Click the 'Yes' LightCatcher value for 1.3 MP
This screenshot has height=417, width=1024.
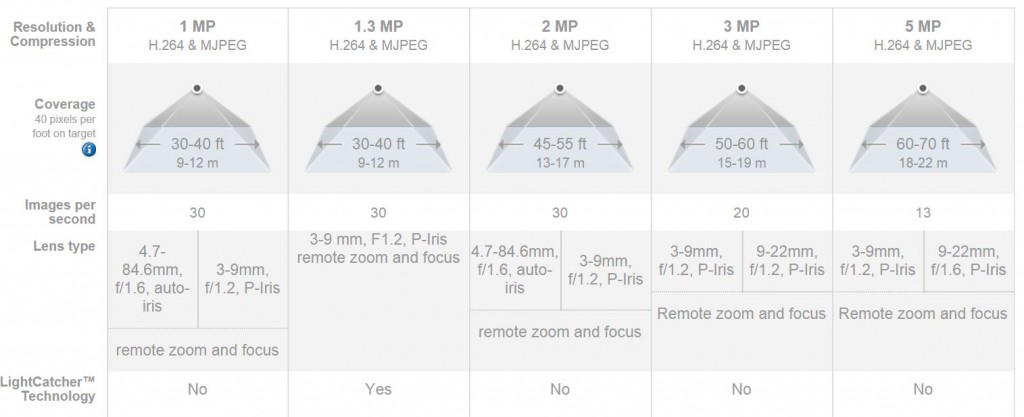(379, 390)
